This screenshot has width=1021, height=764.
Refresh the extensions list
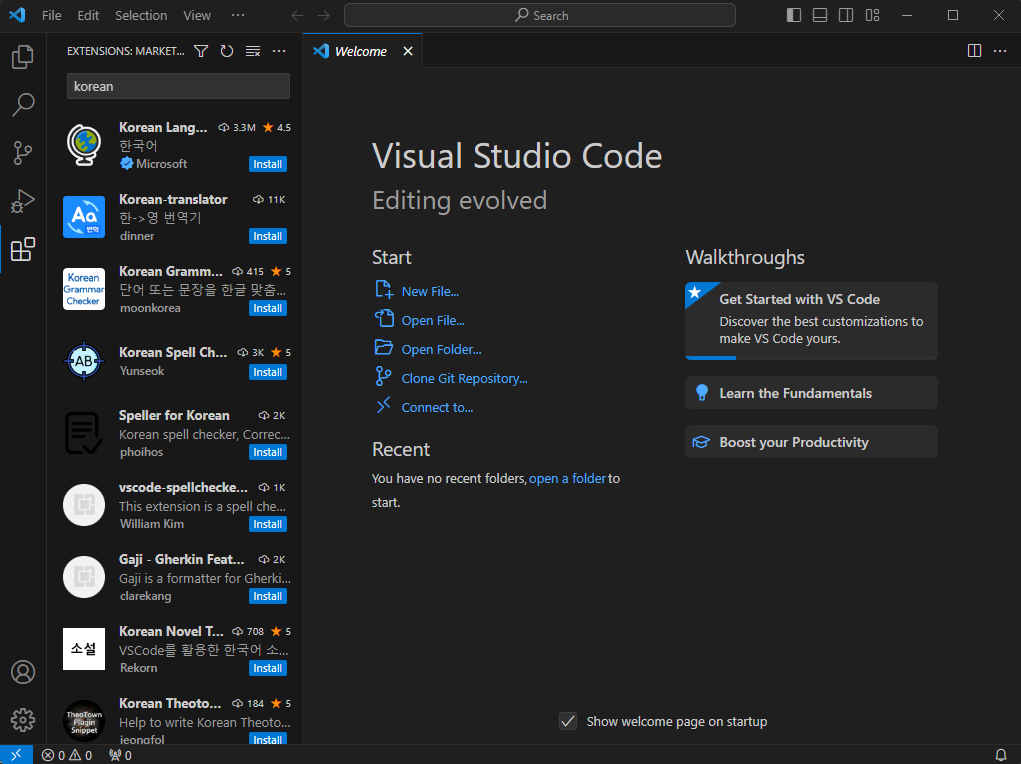[x=227, y=51]
